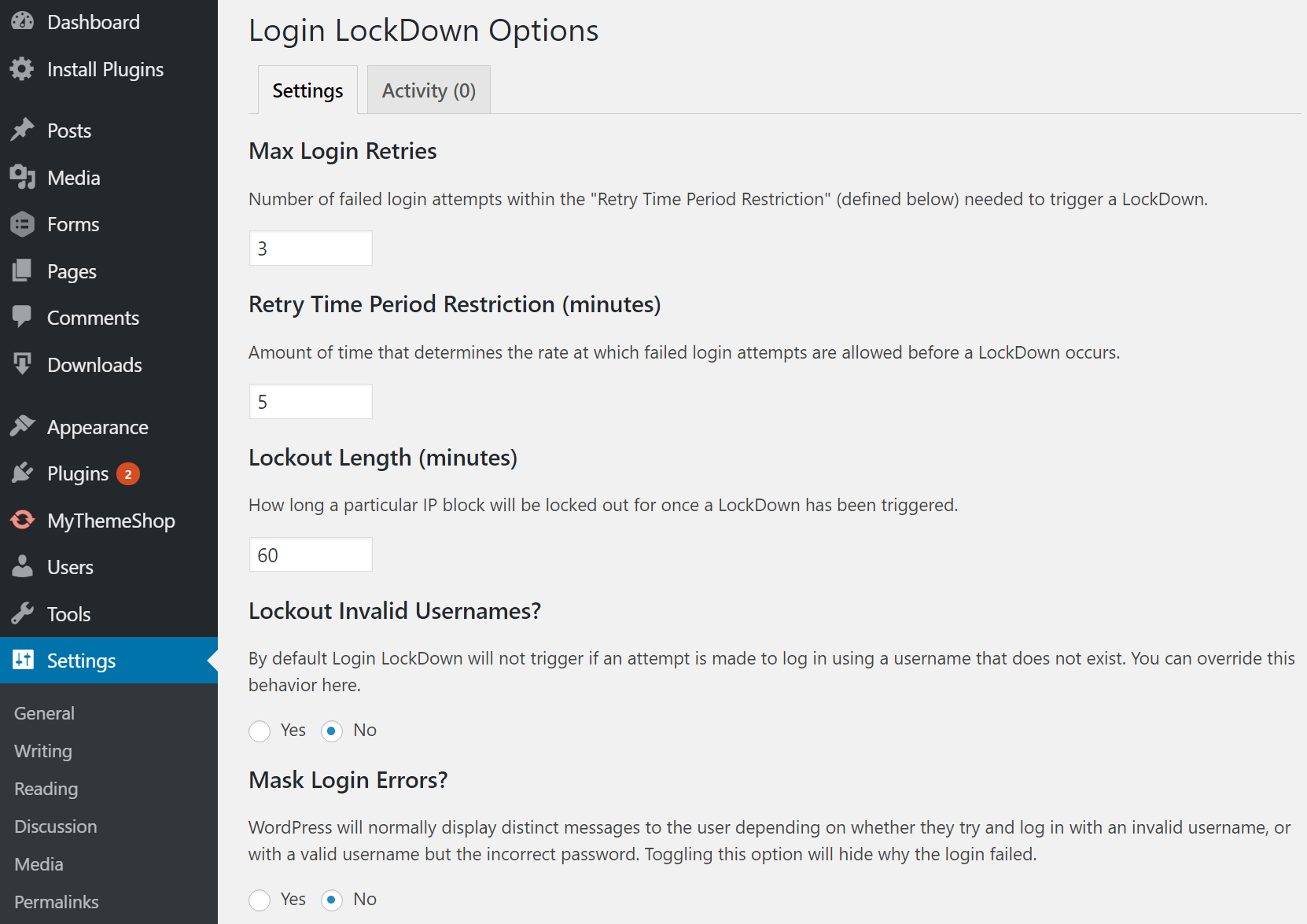Open the Writing settings page
This screenshot has height=924, width=1307.
(x=42, y=751)
